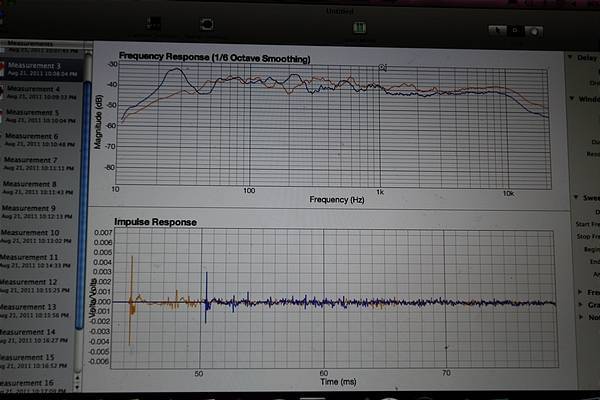Select Measurement 4 in the list
The width and height of the screenshot is (600, 400).
[41, 93]
